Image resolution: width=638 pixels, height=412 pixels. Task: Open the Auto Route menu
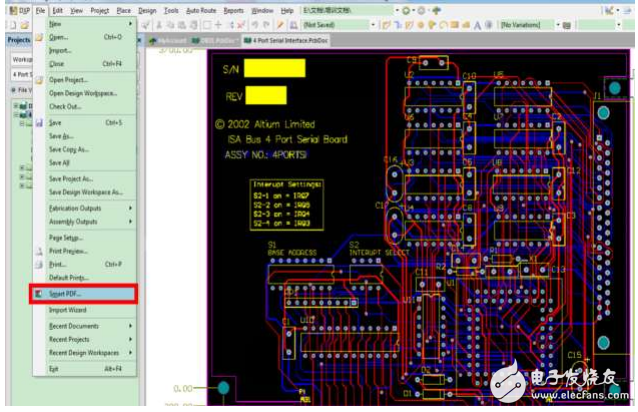[x=201, y=9]
